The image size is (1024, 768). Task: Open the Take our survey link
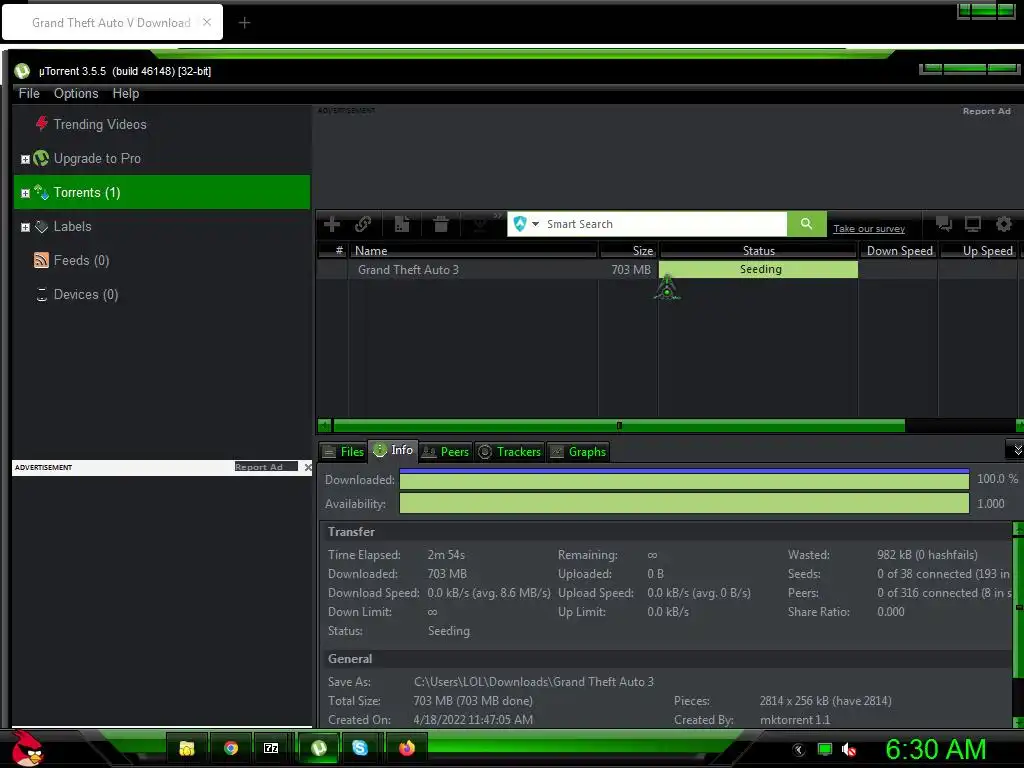pyautogui.click(x=869, y=229)
